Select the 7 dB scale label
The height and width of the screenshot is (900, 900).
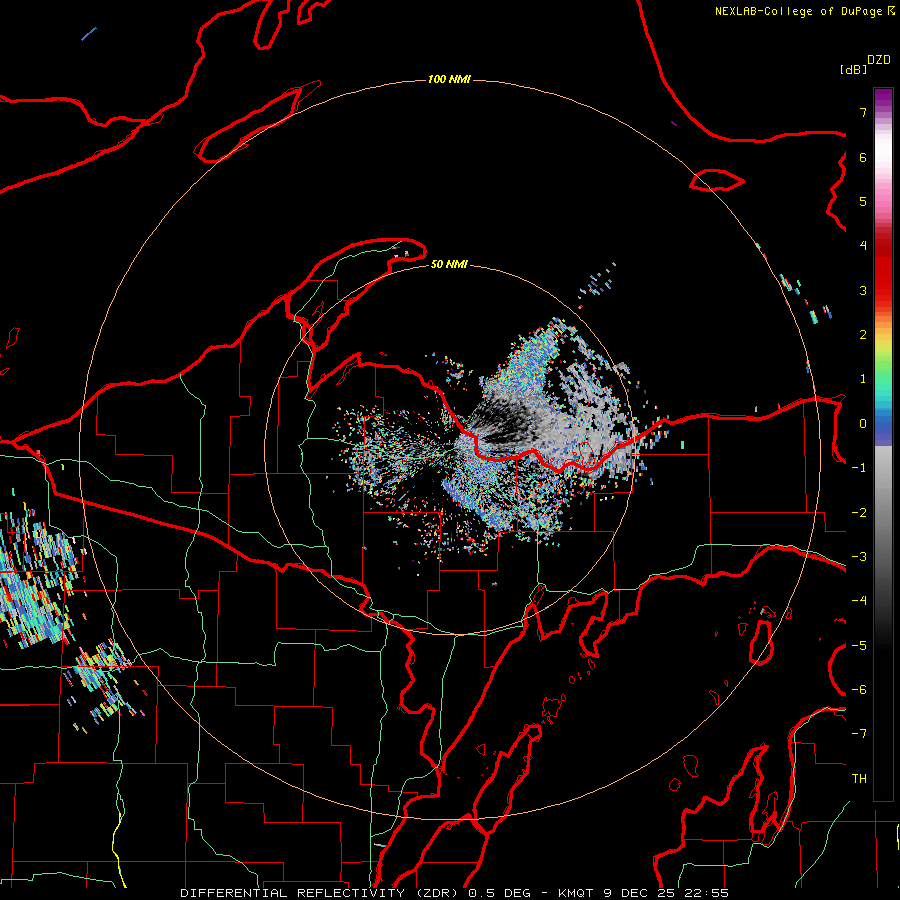click(863, 112)
